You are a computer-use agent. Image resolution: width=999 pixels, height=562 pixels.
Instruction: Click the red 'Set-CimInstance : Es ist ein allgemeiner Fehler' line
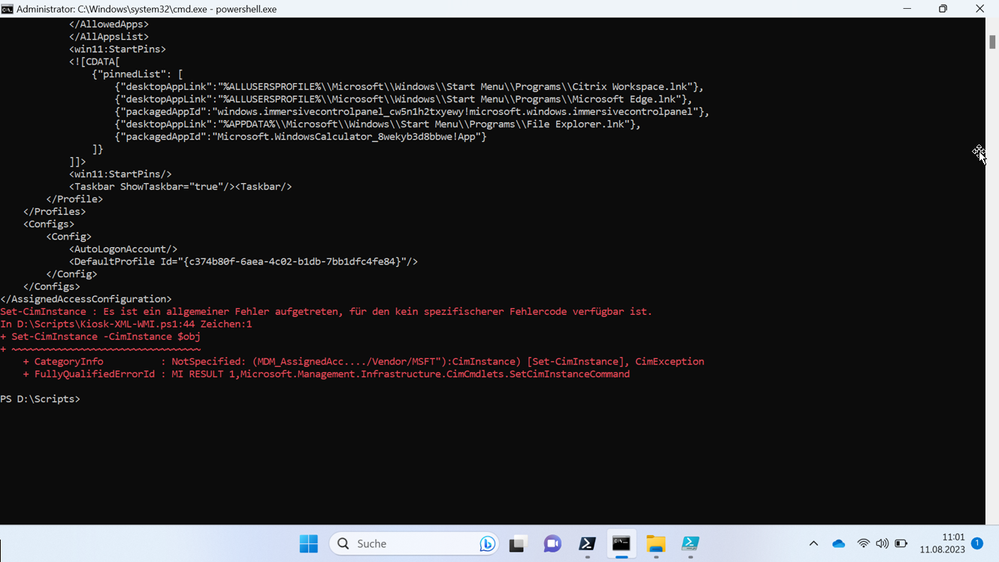coord(326,312)
